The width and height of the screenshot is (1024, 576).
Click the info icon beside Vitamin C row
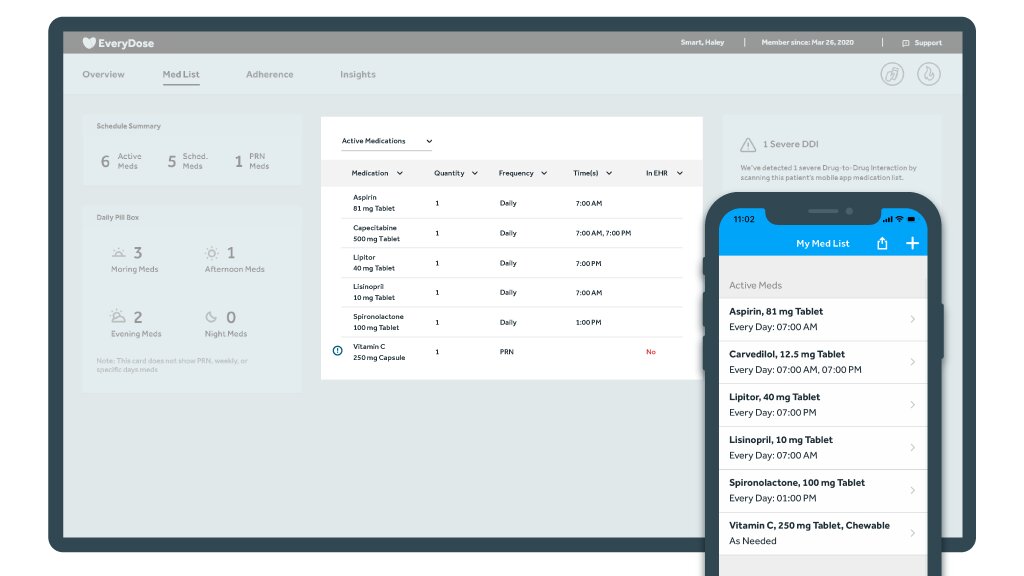click(x=338, y=351)
